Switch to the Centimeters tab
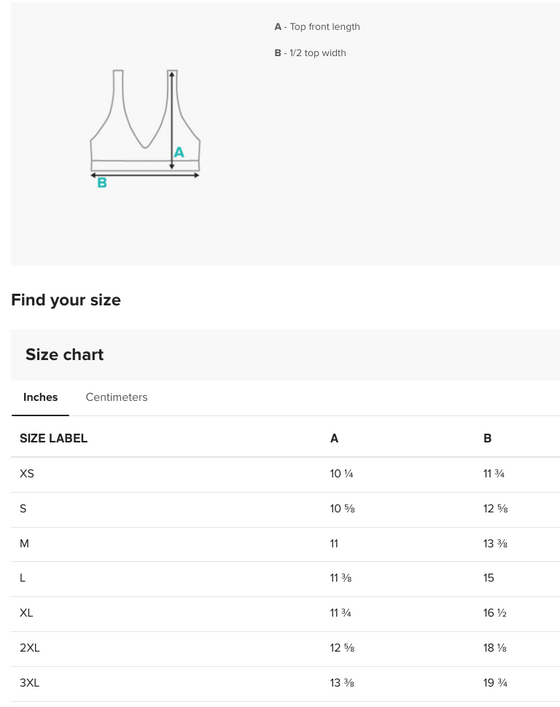This screenshot has height=707, width=560. point(116,397)
